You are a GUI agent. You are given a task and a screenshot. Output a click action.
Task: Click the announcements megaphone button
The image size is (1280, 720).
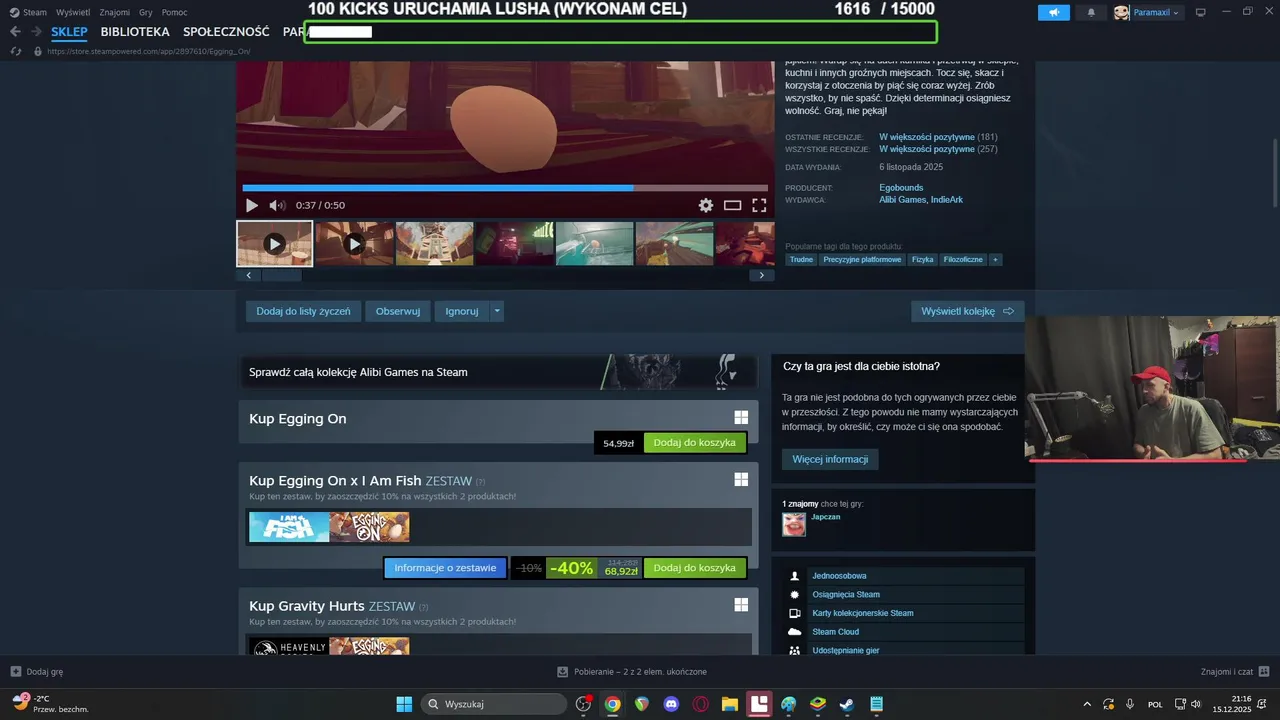1054,12
